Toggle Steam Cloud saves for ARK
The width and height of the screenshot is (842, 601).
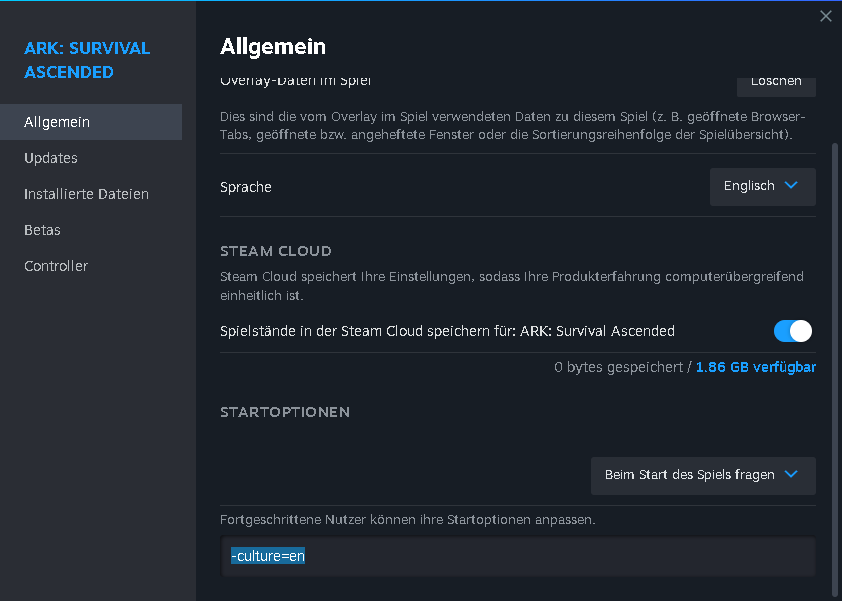[793, 331]
